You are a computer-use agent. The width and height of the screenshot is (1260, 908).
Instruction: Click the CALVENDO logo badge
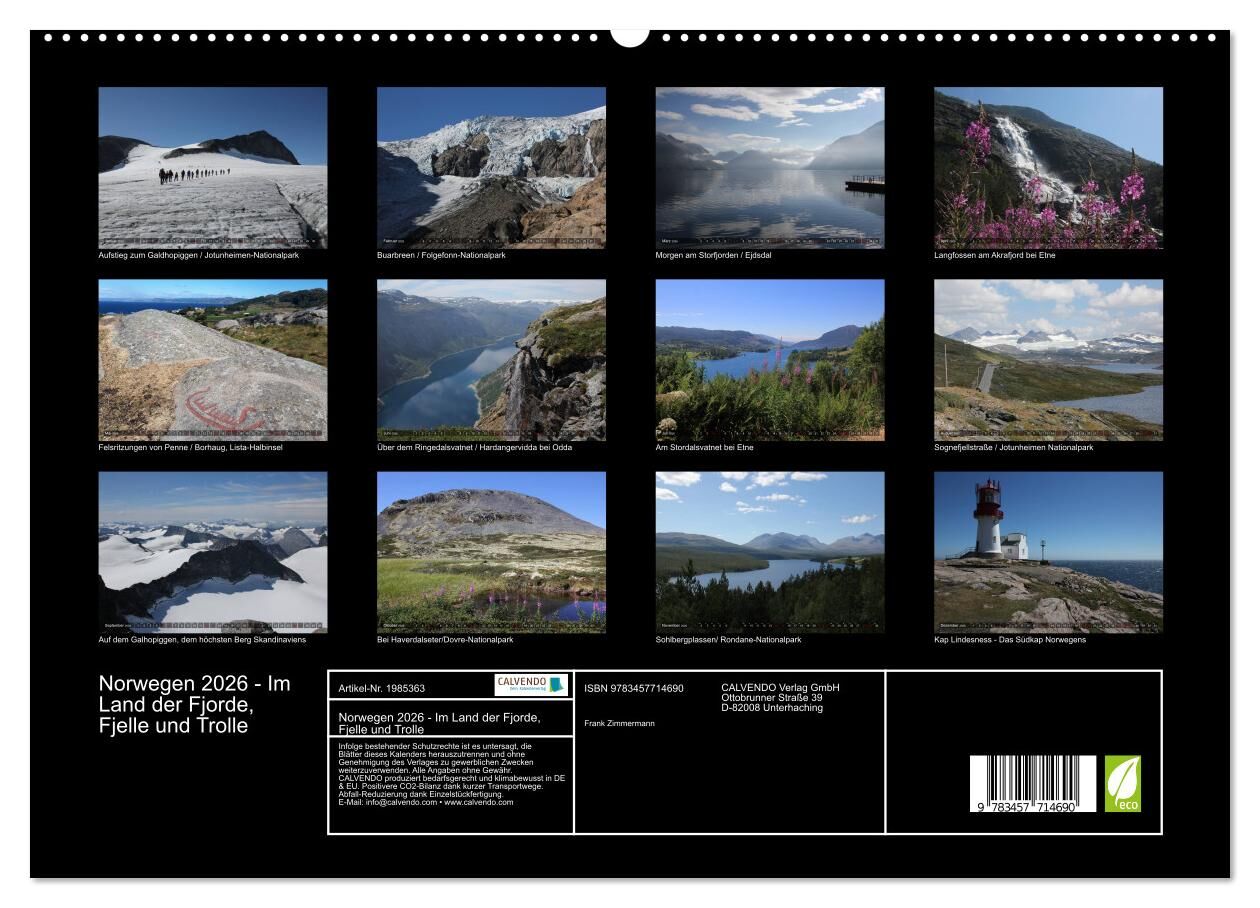click(x=531, y=685)
